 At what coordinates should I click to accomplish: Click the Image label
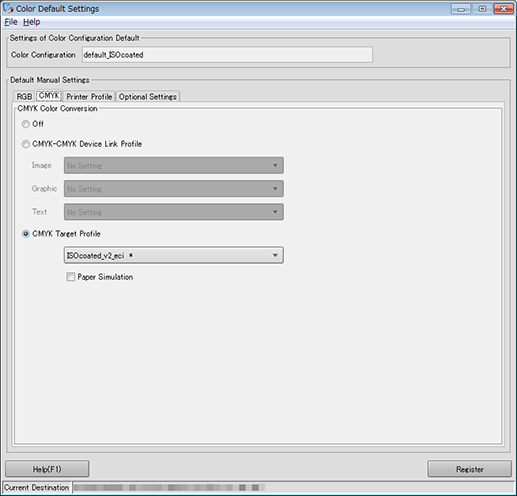tap(41, 165)
